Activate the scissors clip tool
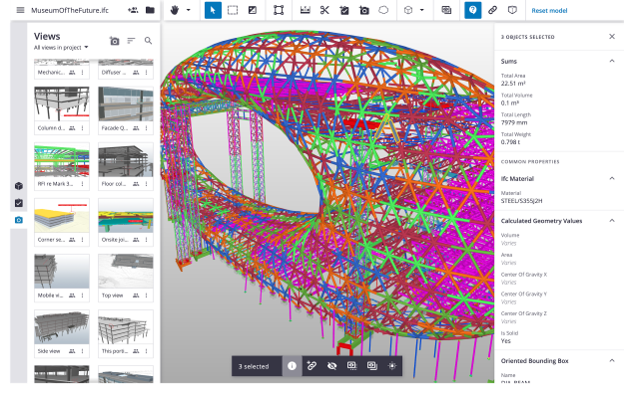 click(x=325, y=10)
